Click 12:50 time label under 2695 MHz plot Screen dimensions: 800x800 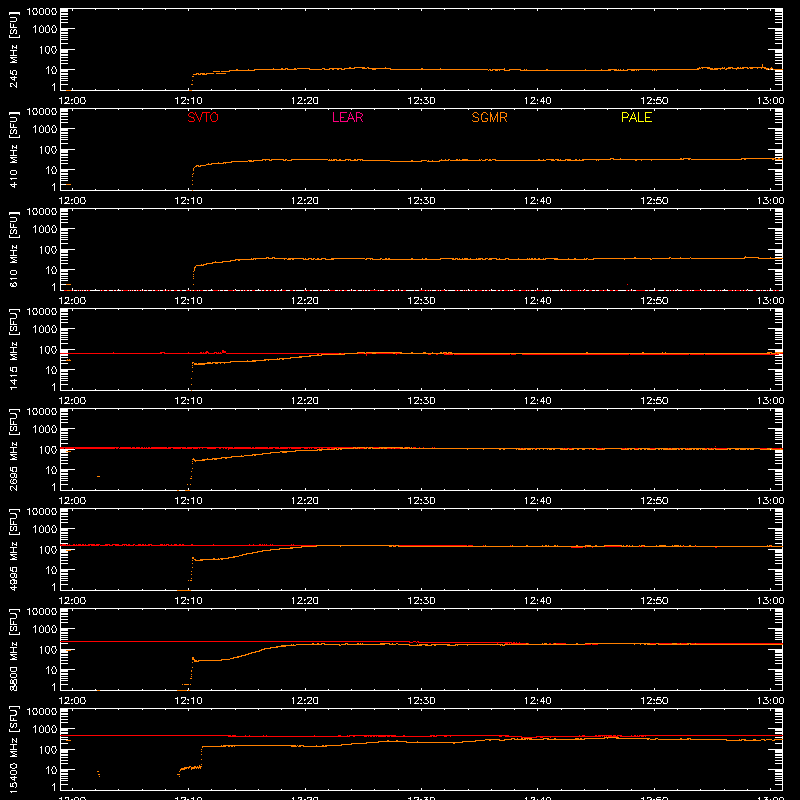click(x=654, y=501)
